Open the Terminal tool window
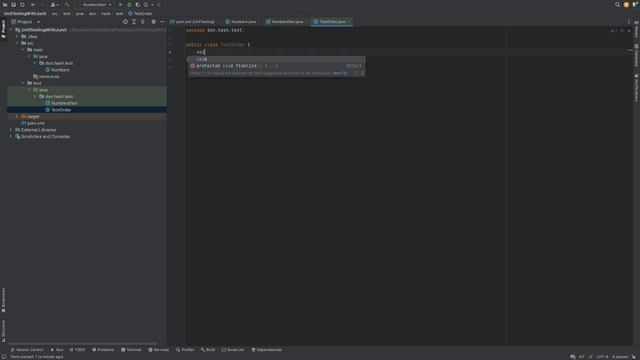 131,350
